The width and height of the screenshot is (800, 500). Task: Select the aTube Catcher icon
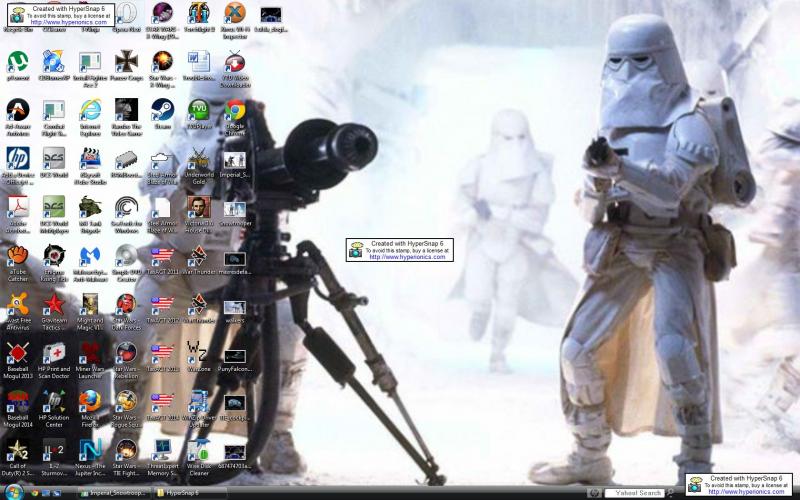coord(18,263)
